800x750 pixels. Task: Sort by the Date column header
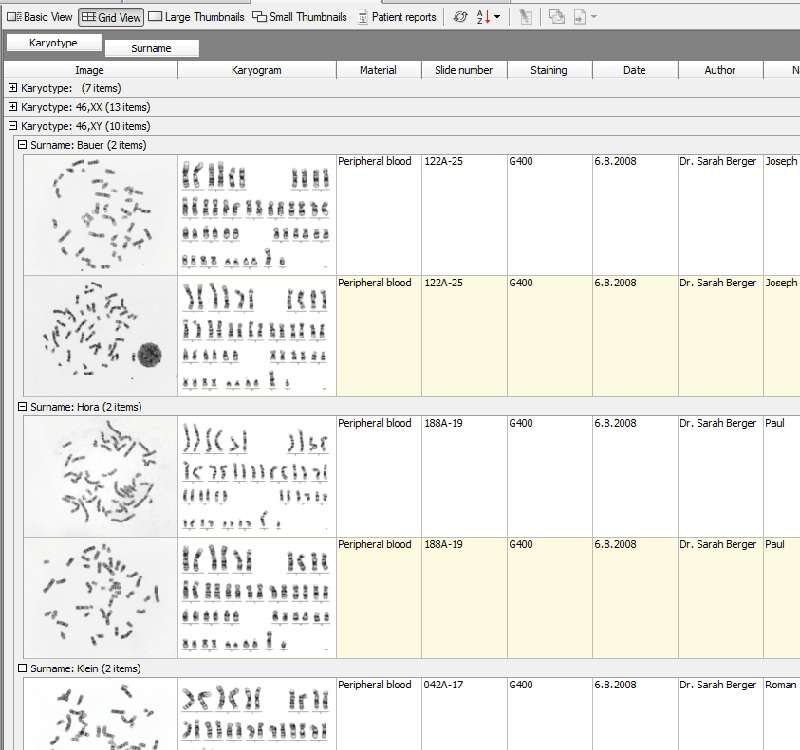coord(635,70)
